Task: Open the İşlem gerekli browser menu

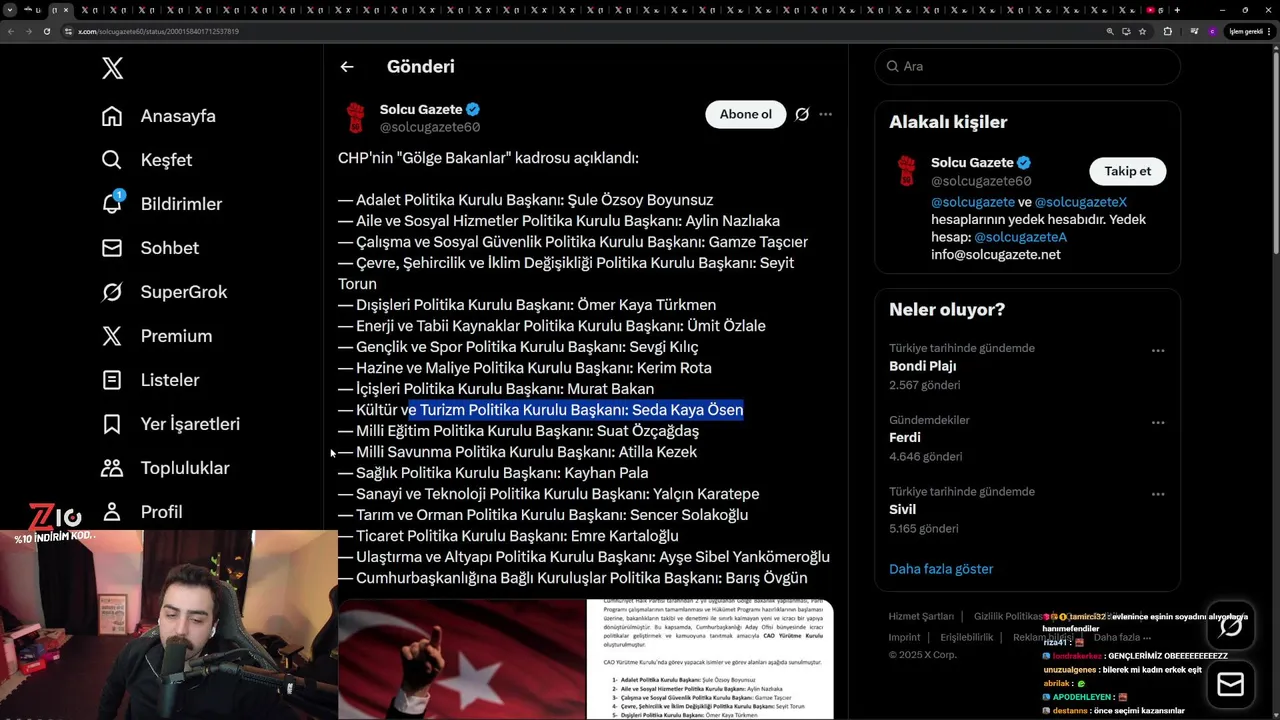Action: coord(1250,31)
